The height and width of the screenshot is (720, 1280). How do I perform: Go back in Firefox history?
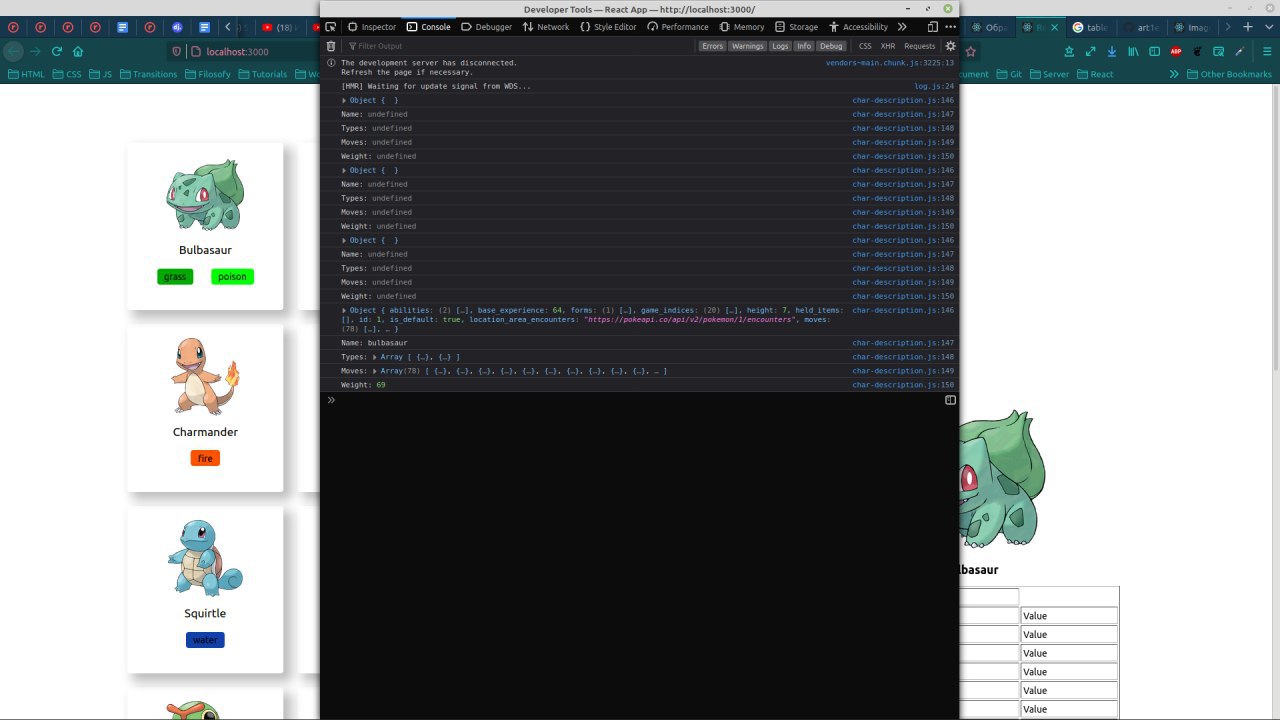[x=13, y=51]
